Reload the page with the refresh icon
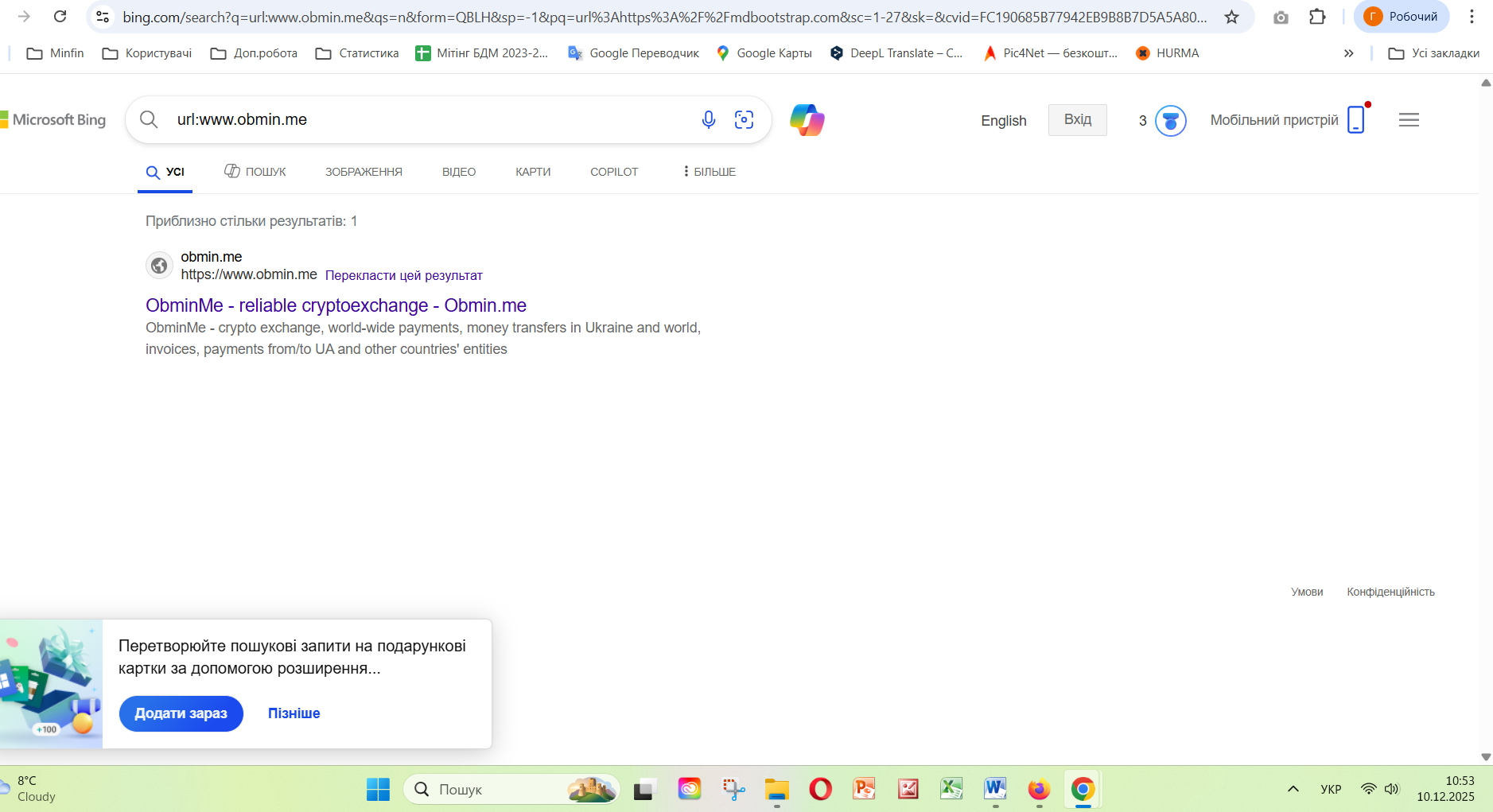Image resolution: width=1493 pixels, height=812 pixels. 60,16
